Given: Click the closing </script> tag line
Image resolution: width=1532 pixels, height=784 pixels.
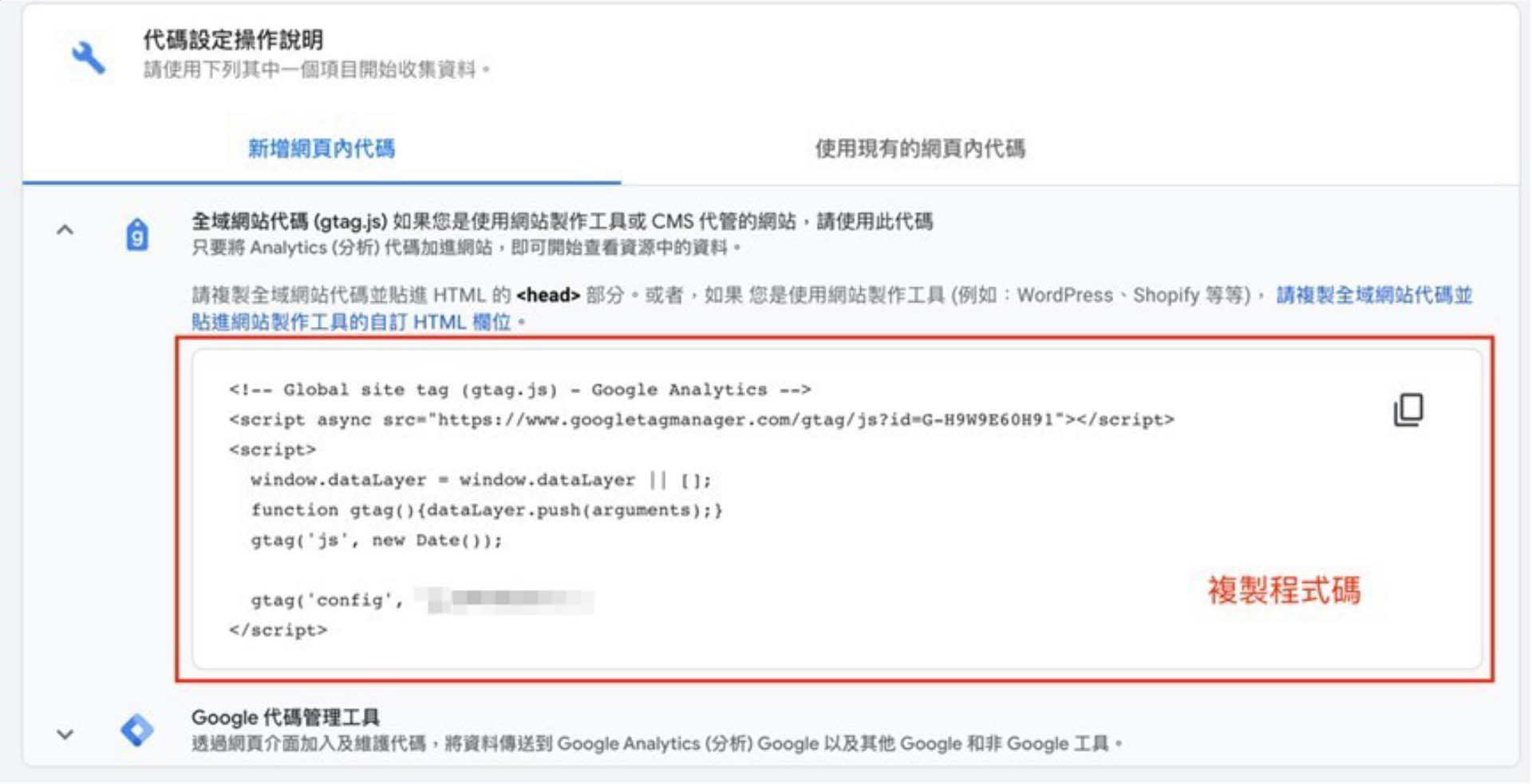Looking at the screenshot, I should tap(278, 630).
